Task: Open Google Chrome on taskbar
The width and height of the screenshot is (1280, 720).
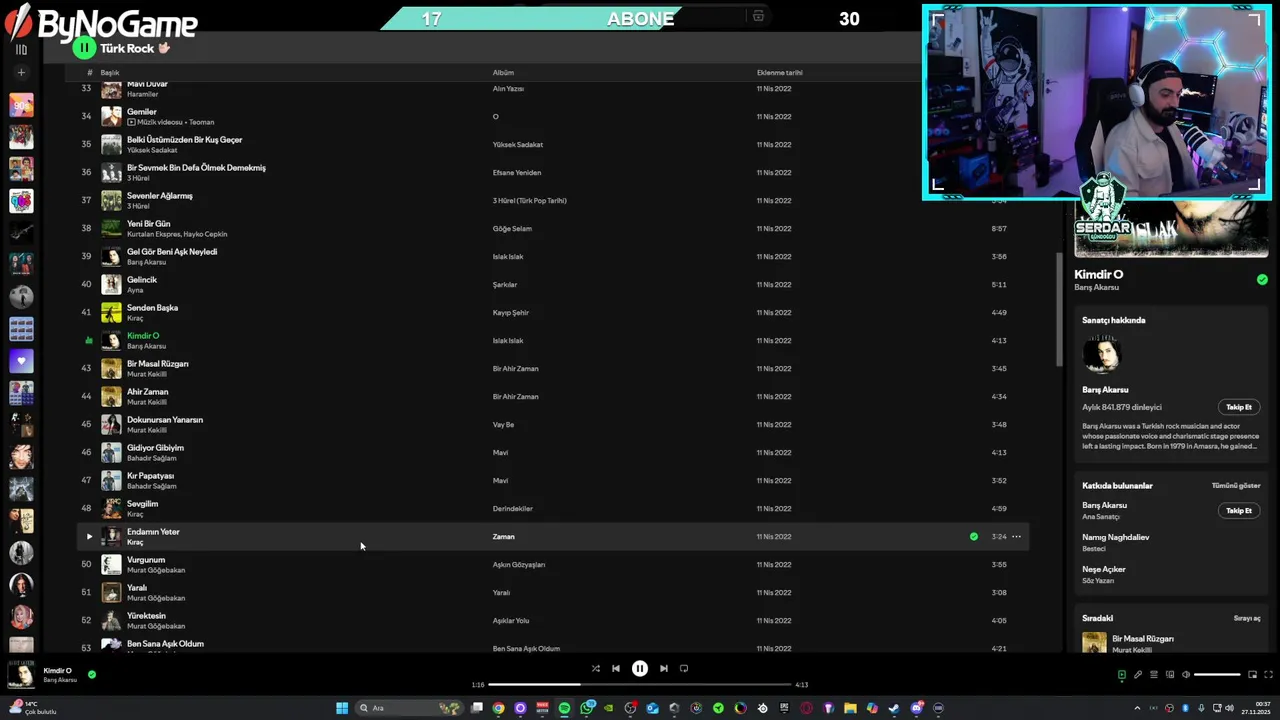Action: tap(498, 708)
